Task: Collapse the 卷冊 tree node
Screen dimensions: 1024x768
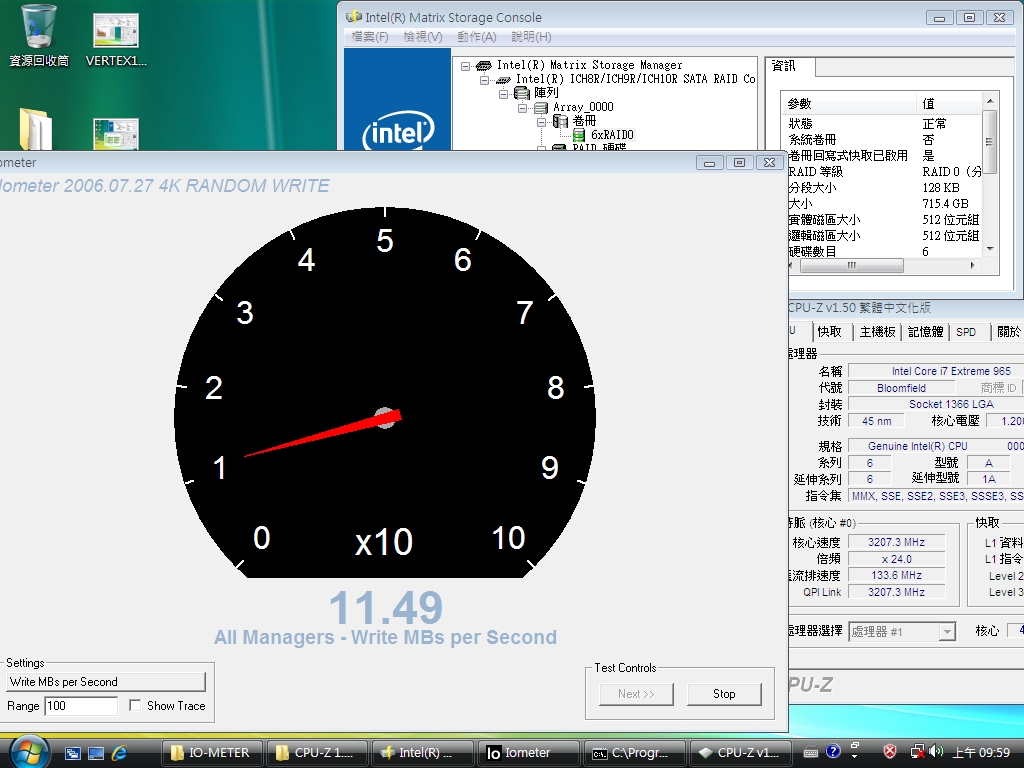Action: [541, 122]
